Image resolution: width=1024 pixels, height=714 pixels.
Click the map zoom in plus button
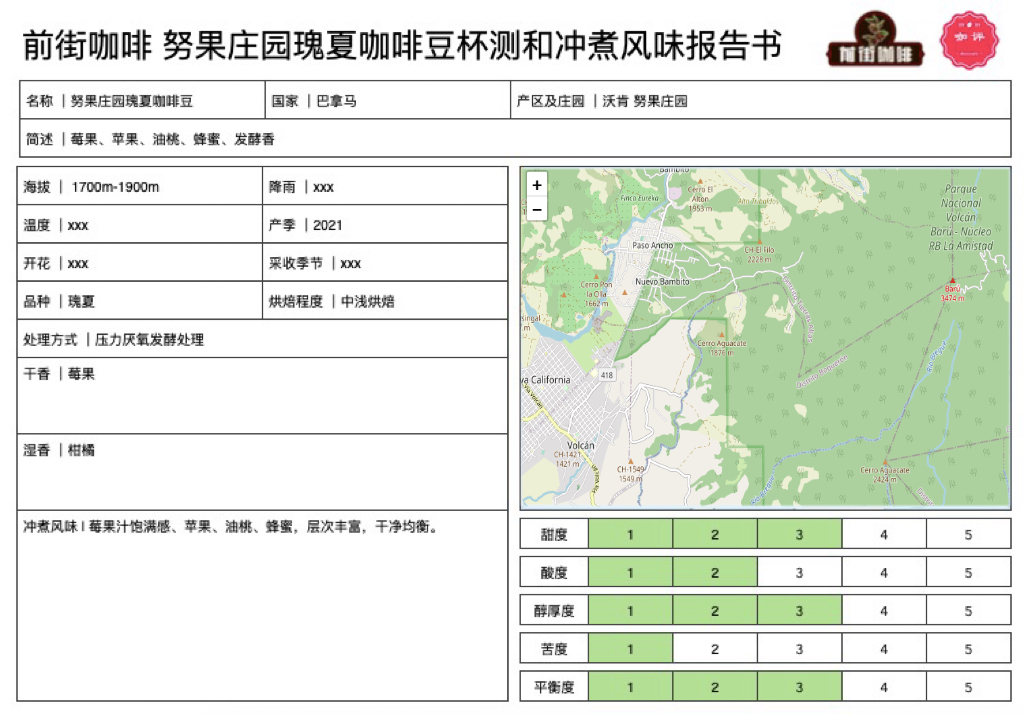(x=537, y=185)
